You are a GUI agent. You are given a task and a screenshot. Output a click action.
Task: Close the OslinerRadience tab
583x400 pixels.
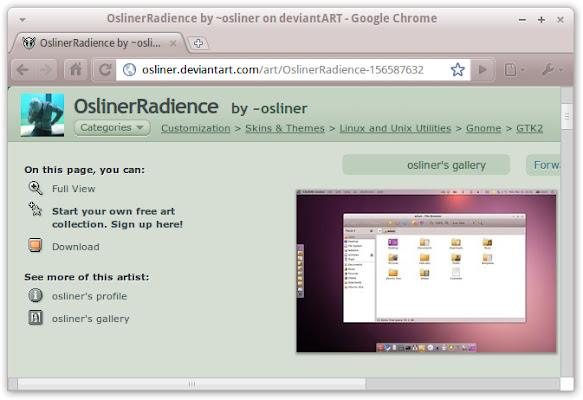[173, 43]
